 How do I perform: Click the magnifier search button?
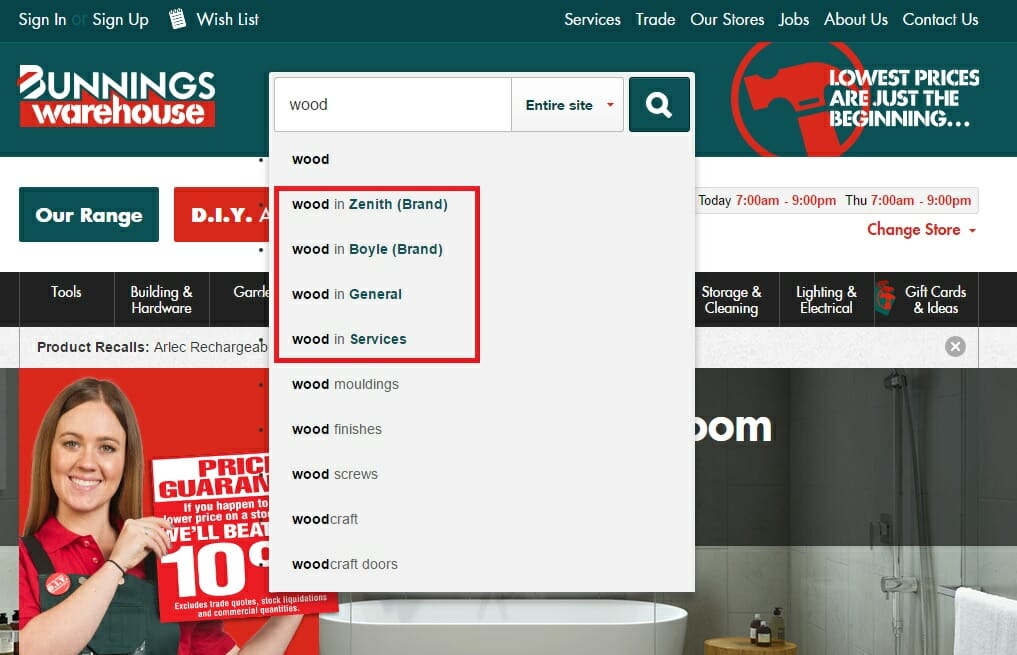click(x=659, y=104)
